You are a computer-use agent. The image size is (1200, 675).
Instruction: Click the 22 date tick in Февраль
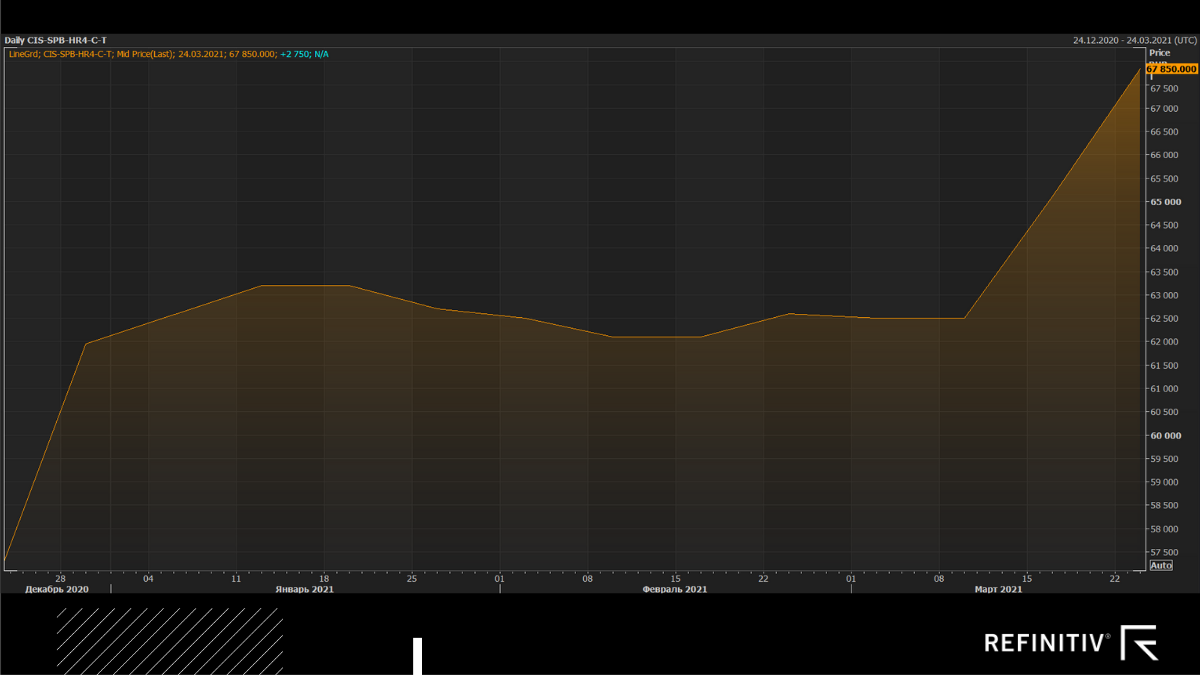click(x=763, y=578)
